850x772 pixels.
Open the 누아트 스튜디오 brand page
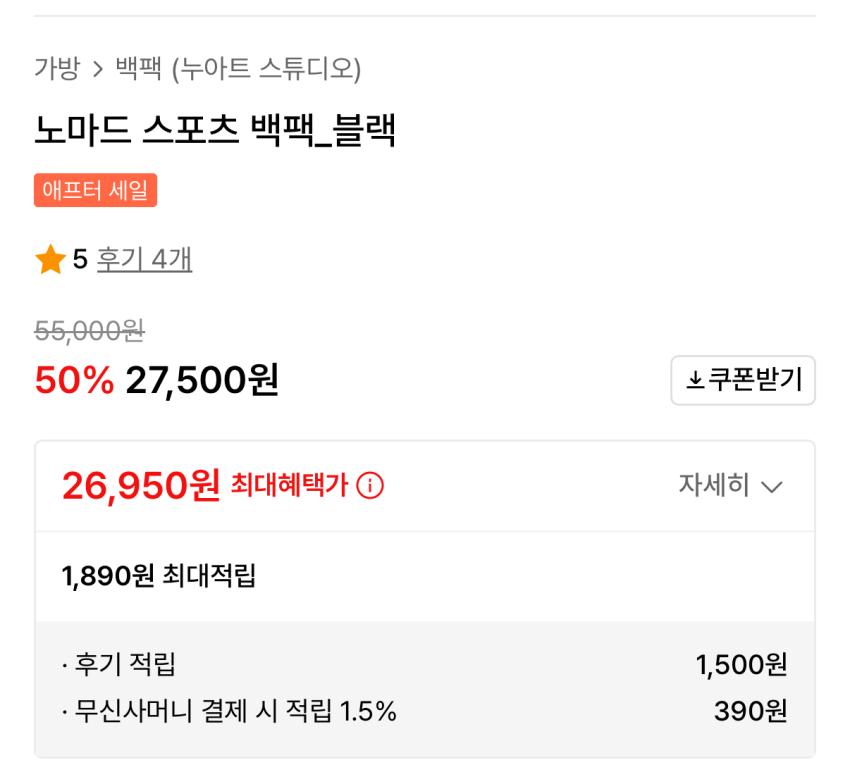pyautogui.click(x=266, y=69)
